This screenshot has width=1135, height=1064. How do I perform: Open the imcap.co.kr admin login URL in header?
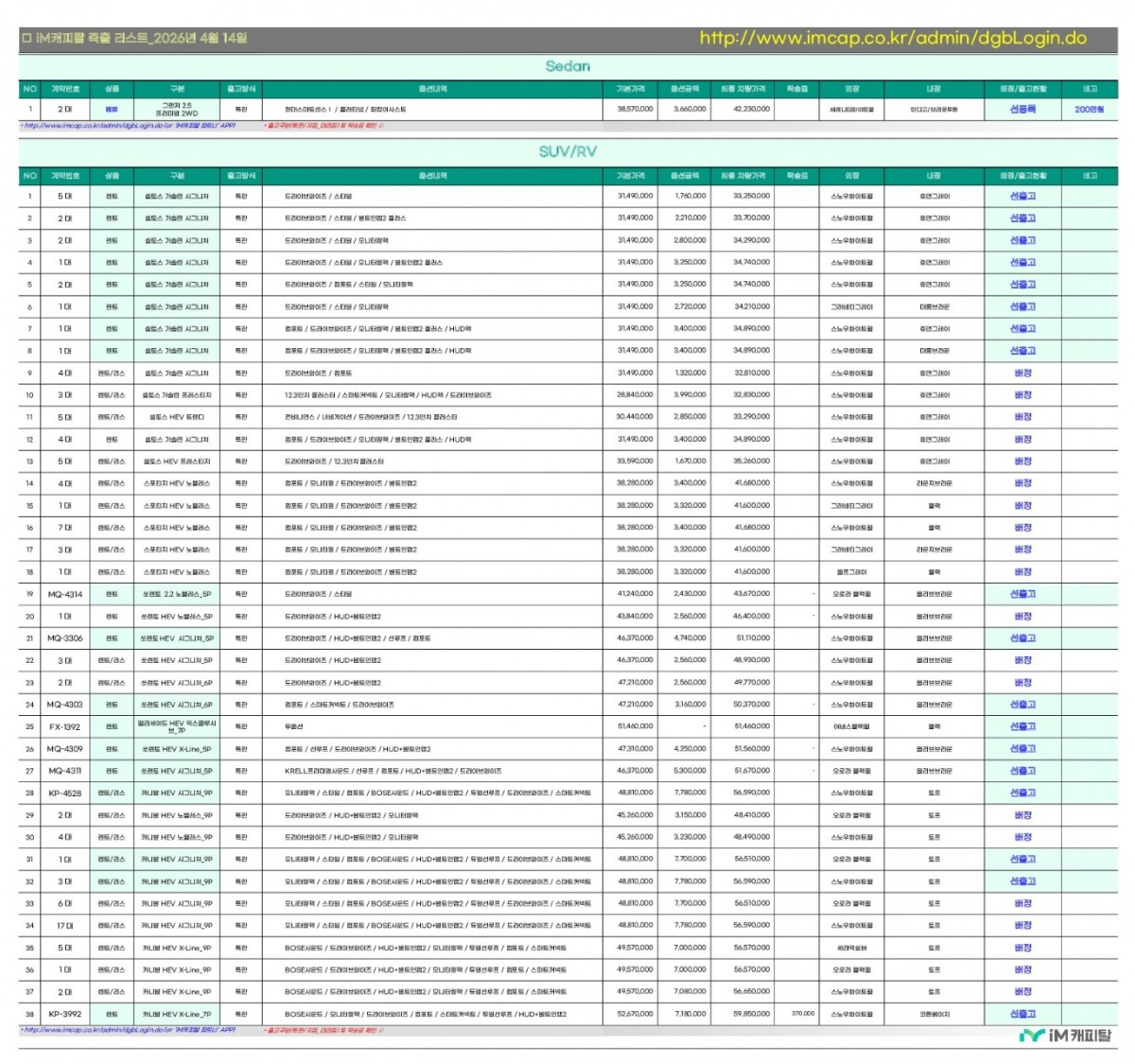892,39
